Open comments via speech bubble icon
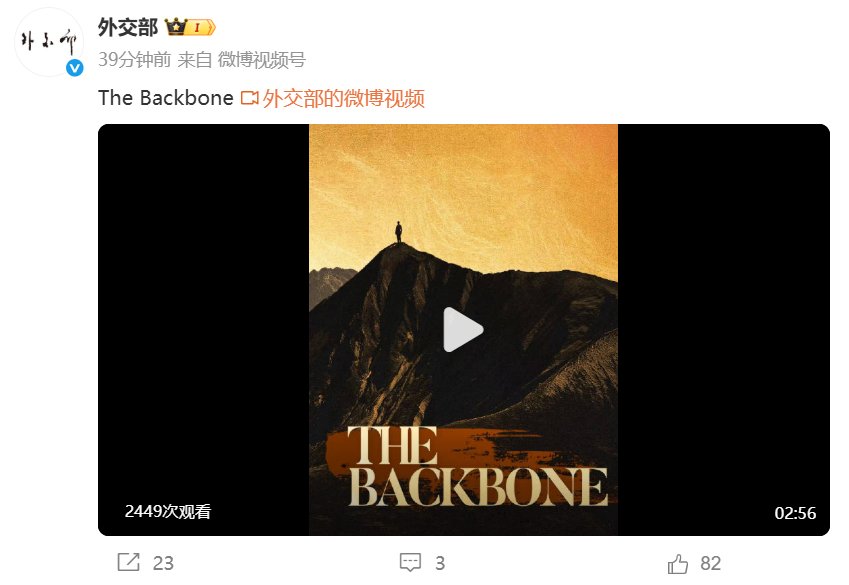 (410, 562)
